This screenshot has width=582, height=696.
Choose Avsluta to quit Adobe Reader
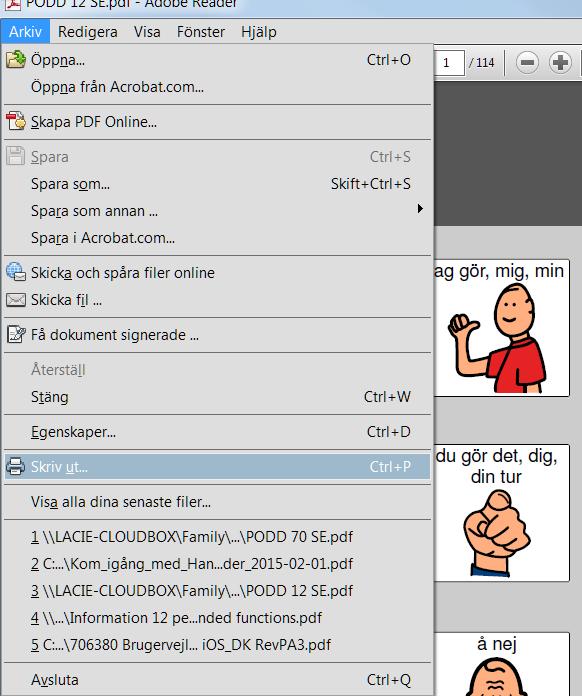[x=217, y=680]
